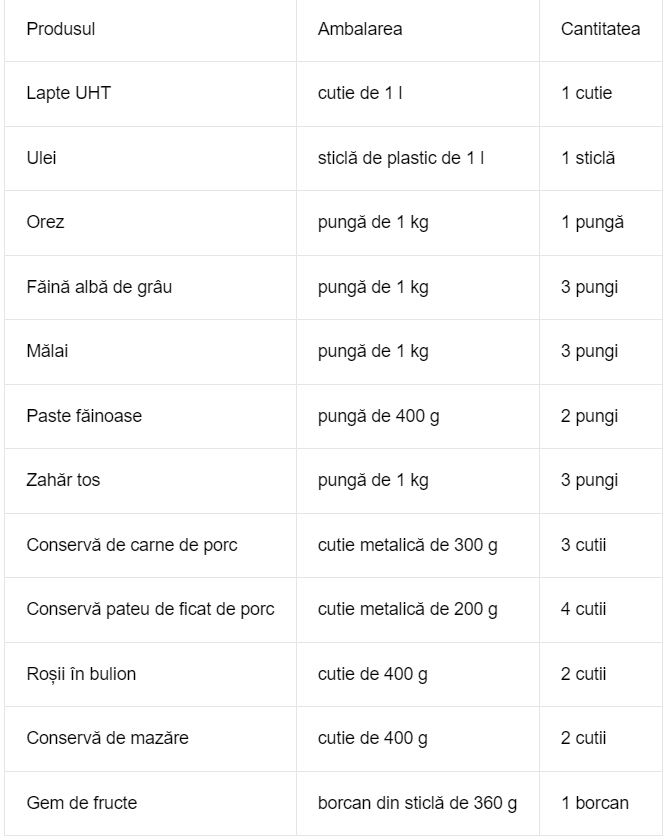Click the Cantitatea column header
664x840 pixels.
coord(601,29)
